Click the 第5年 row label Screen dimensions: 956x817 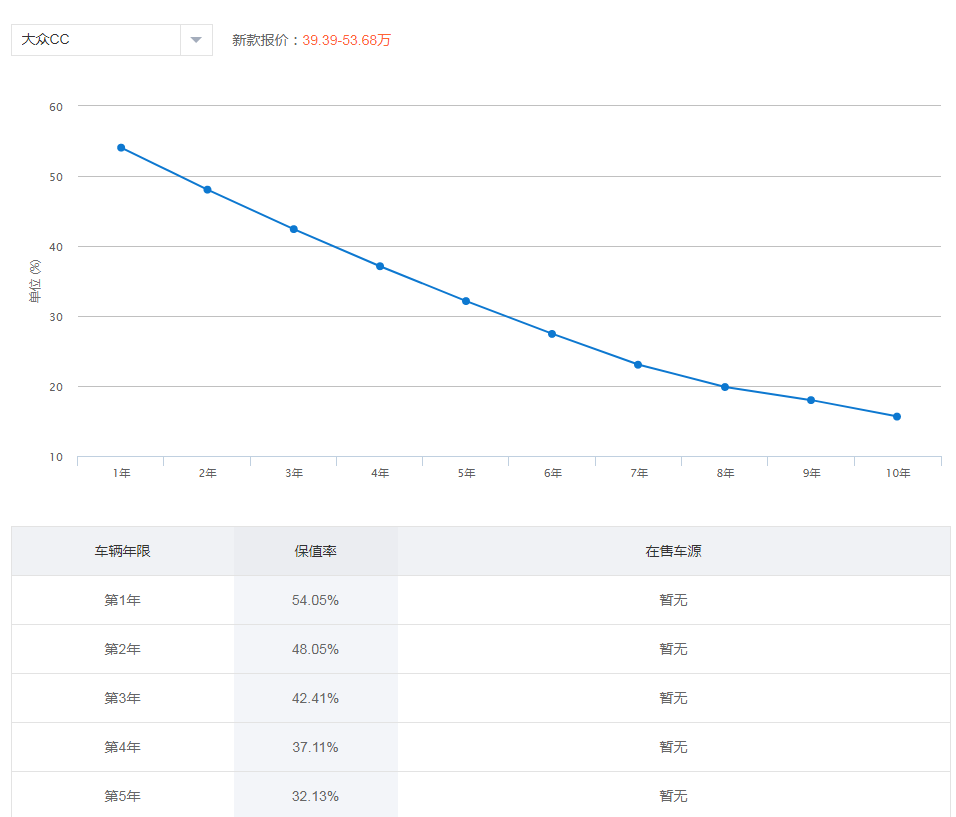click(x=123, y=796)
